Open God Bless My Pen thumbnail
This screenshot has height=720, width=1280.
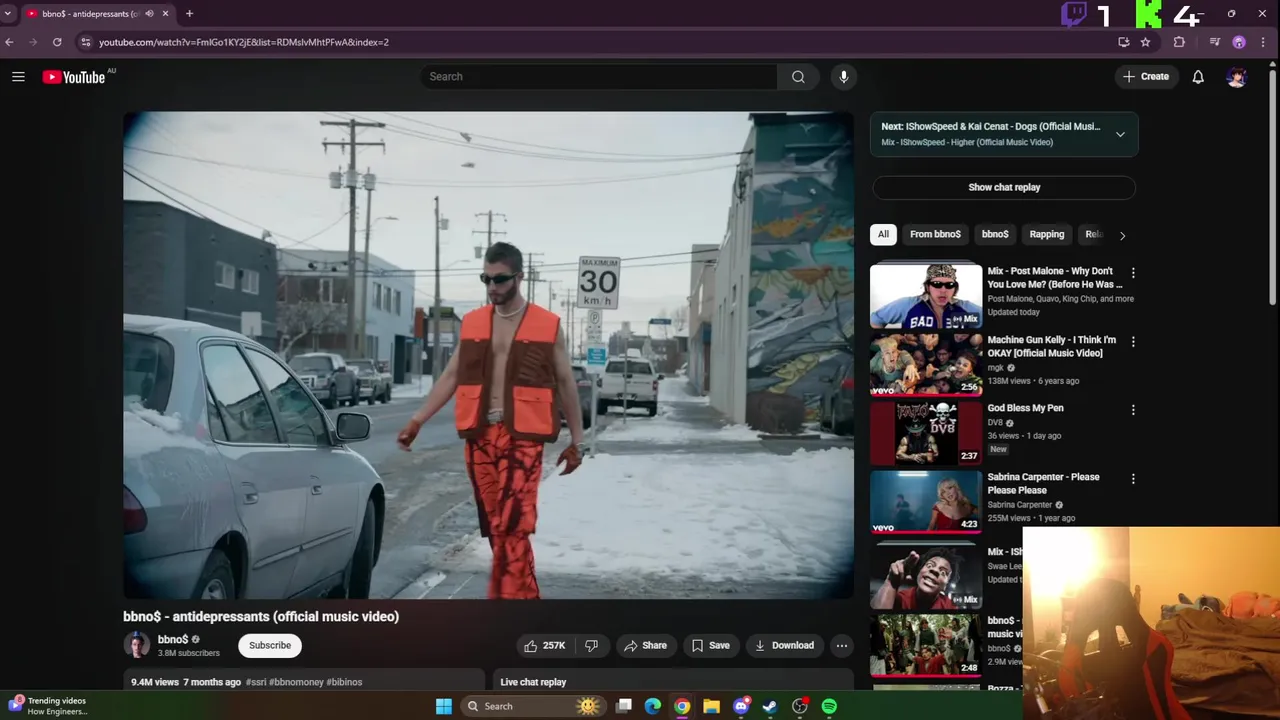tap(926, 433)
